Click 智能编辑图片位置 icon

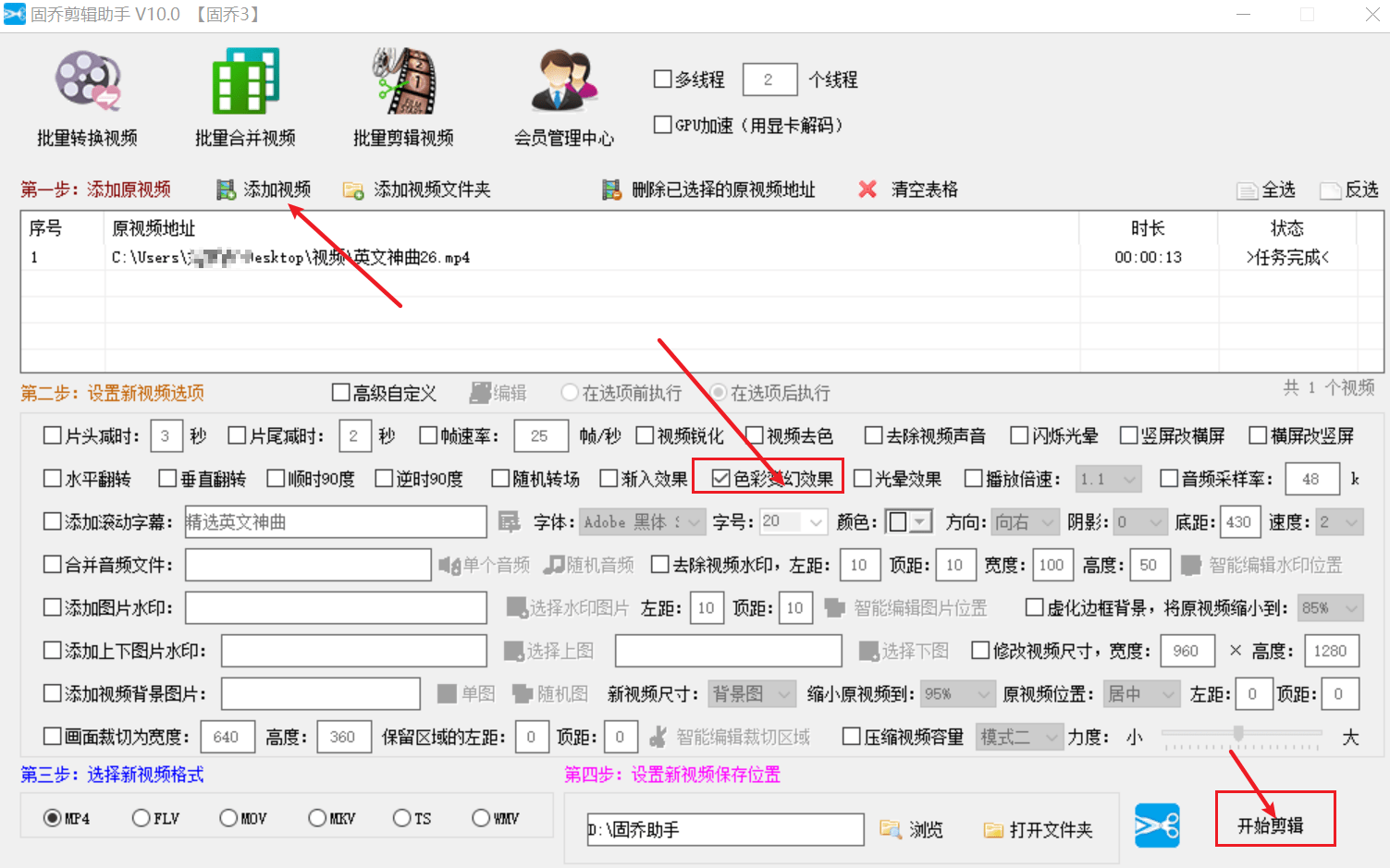click(x=835, y=607)
